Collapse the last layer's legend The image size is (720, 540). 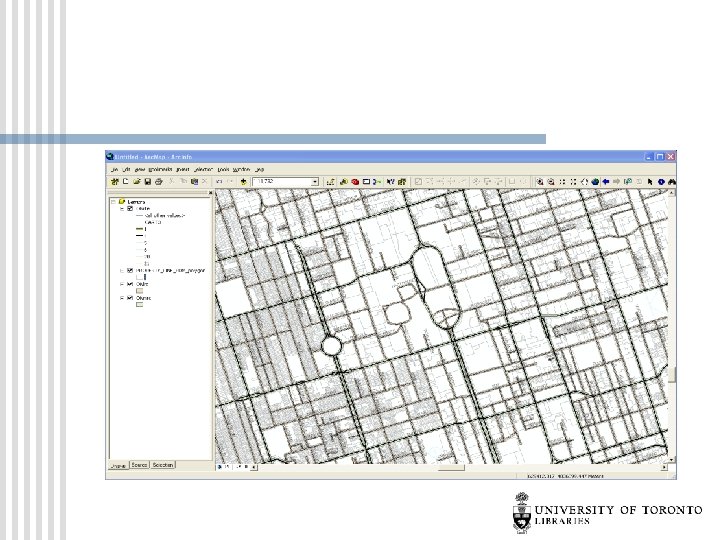click(x=122, y=298)
